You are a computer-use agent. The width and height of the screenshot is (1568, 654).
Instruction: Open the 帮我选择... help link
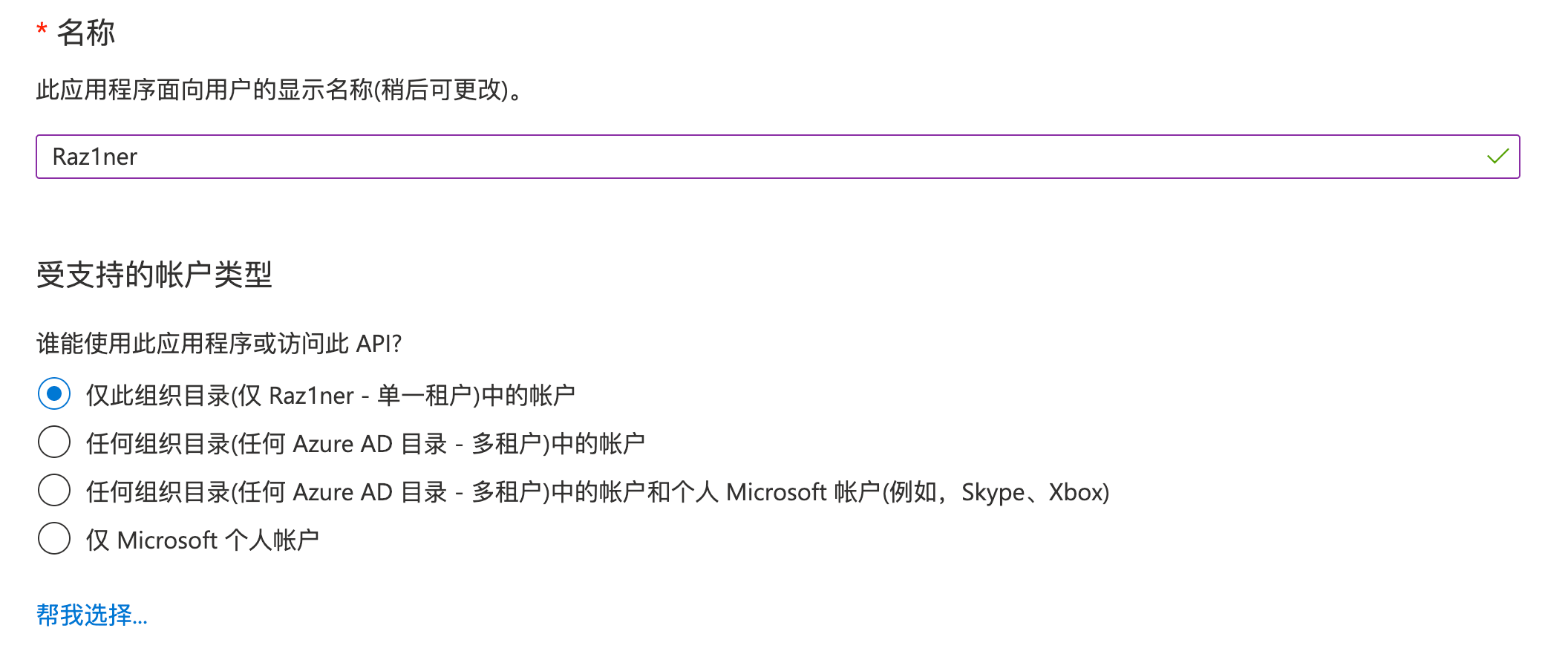click(92, 615)
